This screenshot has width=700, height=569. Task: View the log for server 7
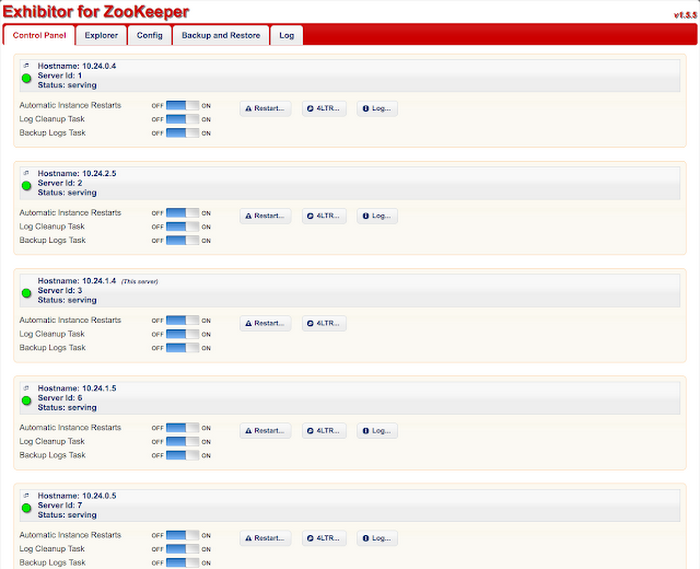tap(377, 538)
